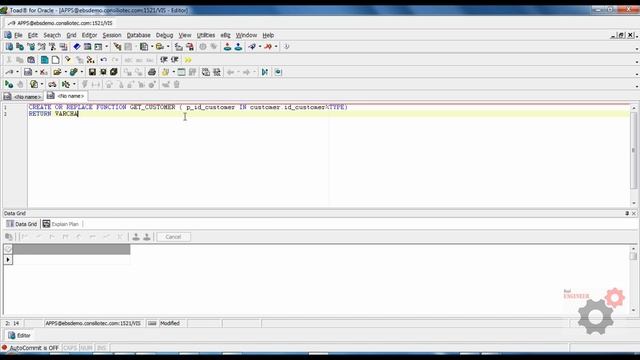This screenshot has height=360, width=640.
Task: Click the greyed-out Redo arrow icon
Action: pyautogui.click(x=115, y=60)
